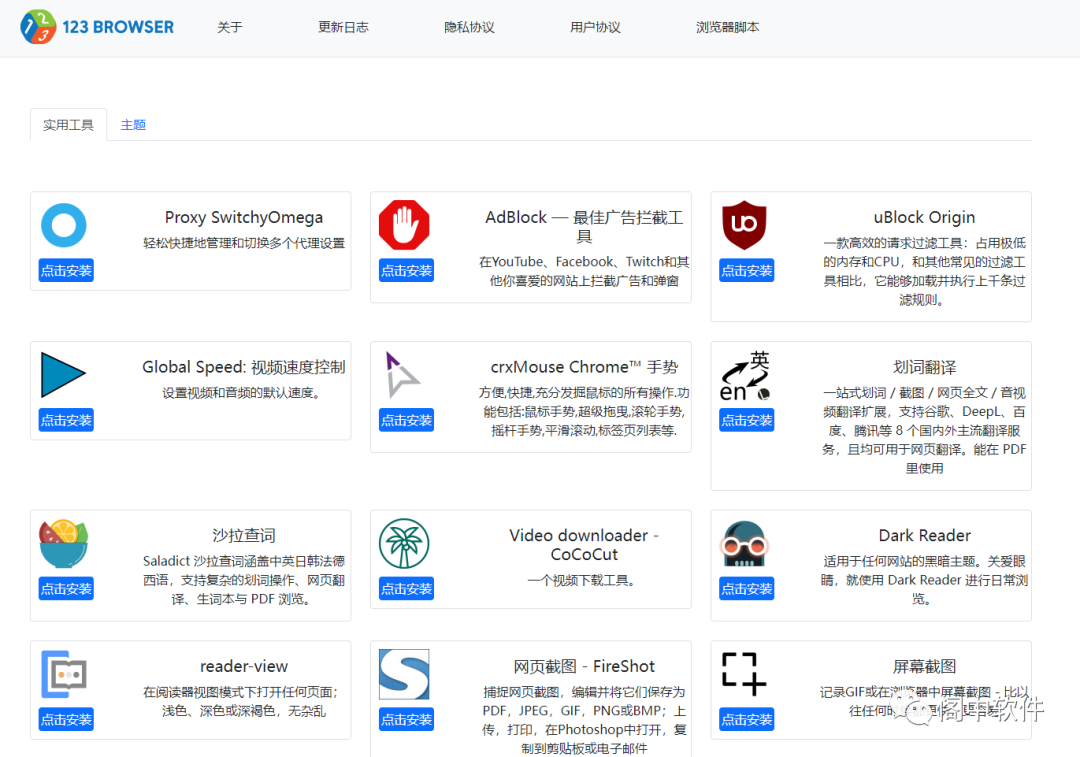Click the 123 Browser logo icon
Viewport: 1080px width, 757px height.
pyautogui.click(x=38, y=27)
